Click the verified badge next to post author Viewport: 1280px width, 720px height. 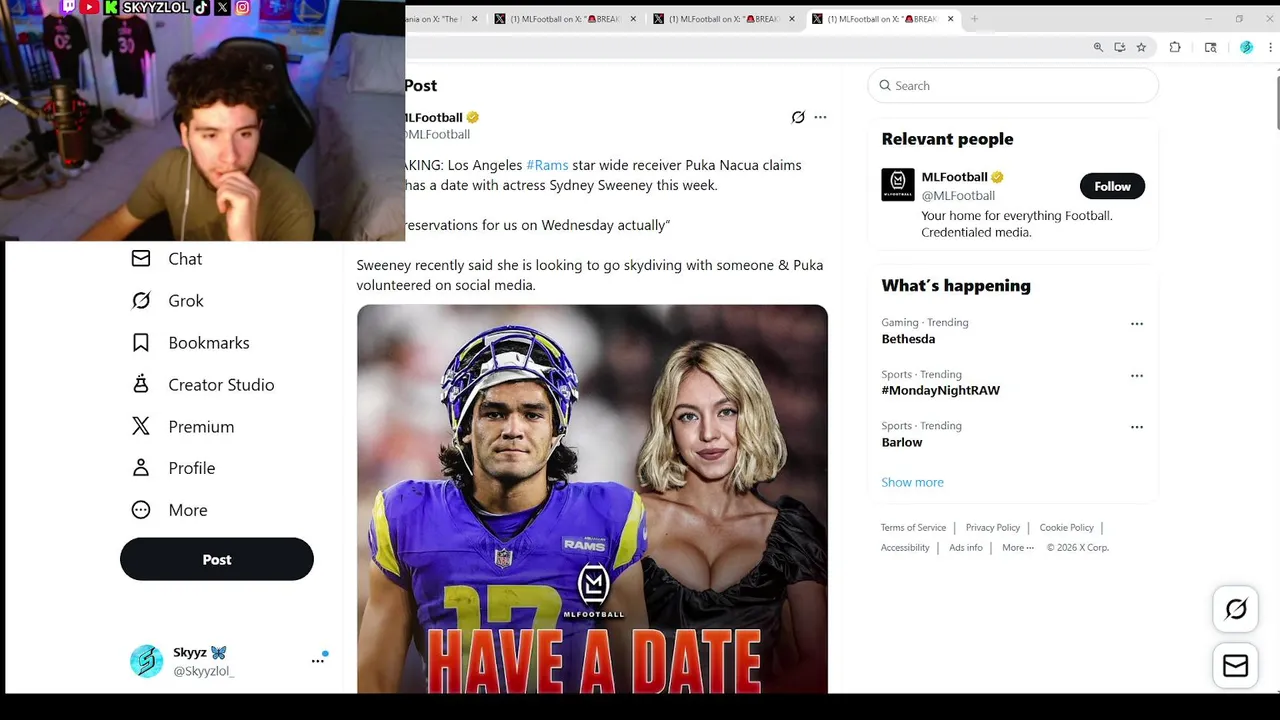473,117
